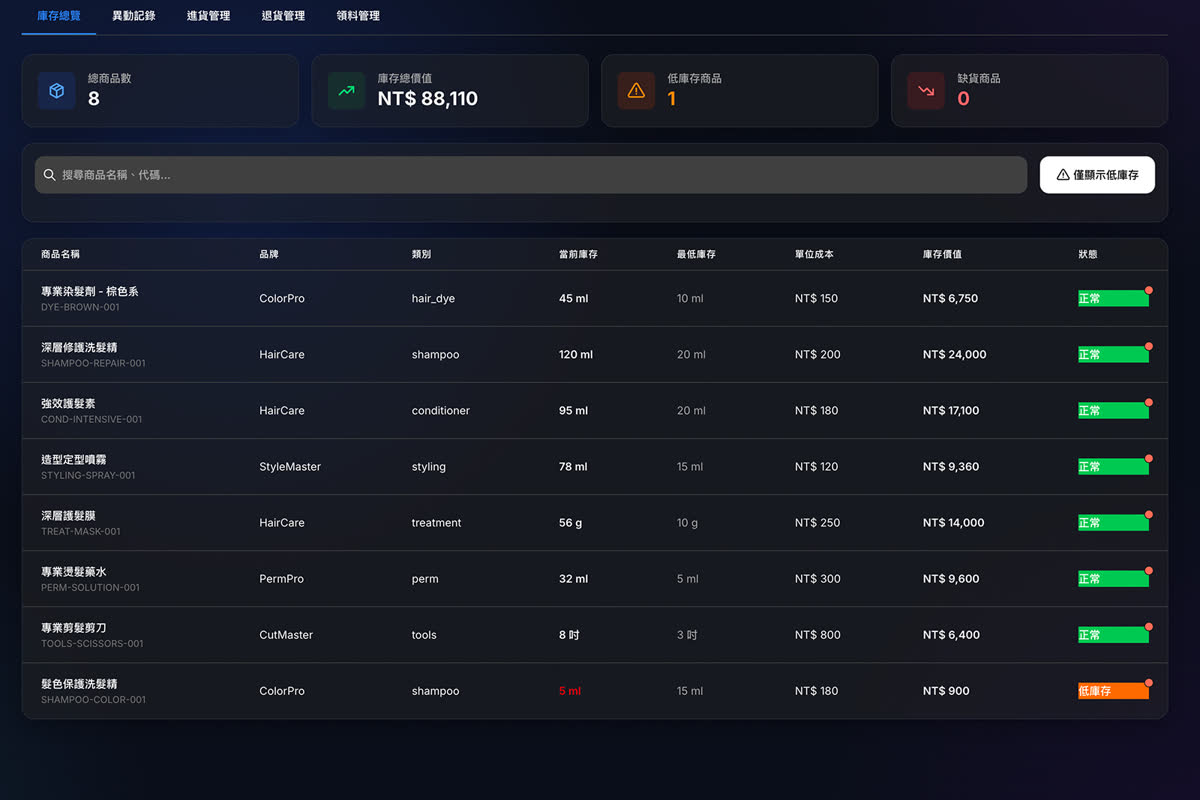Click the NT$ 24,000 inventory value

[955, 355]
